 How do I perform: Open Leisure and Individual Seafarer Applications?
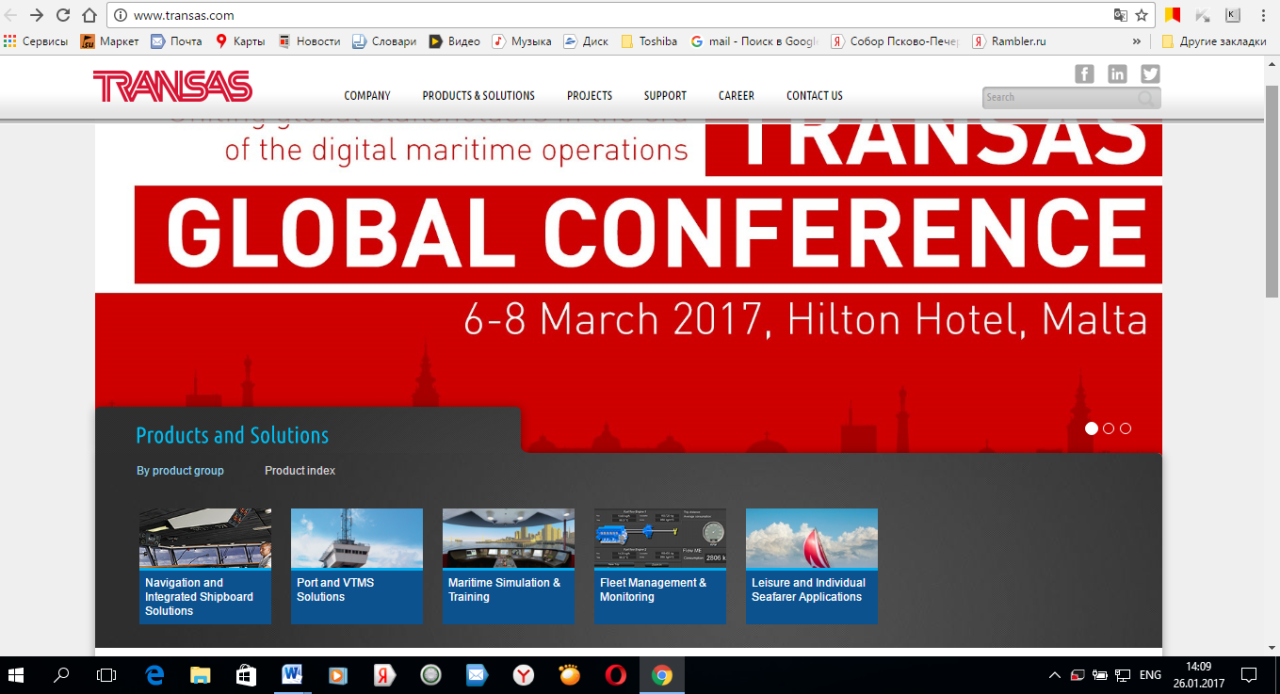[x=812, y=566]
